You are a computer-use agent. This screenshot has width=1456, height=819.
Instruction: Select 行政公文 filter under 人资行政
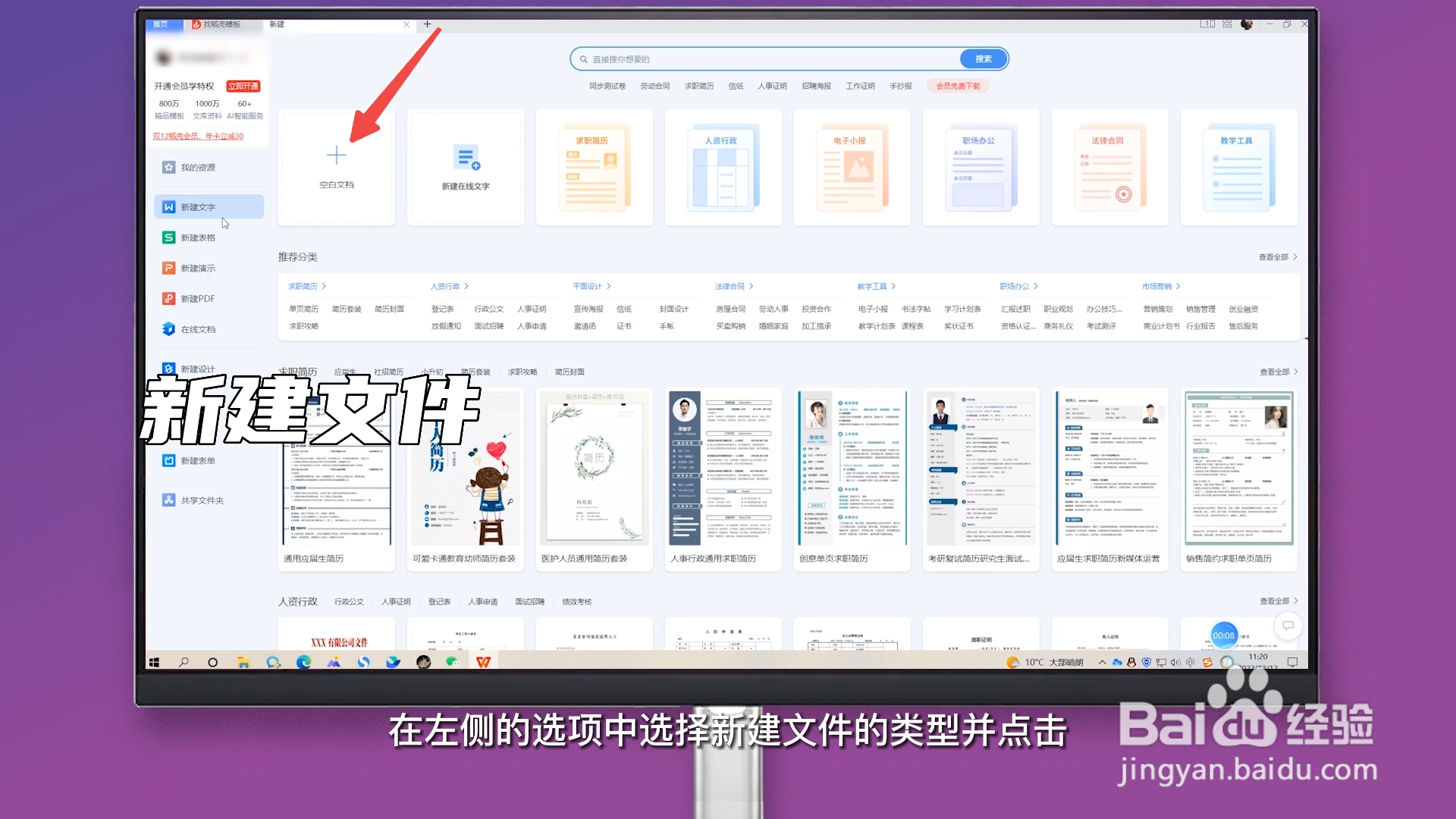point(349,602)
